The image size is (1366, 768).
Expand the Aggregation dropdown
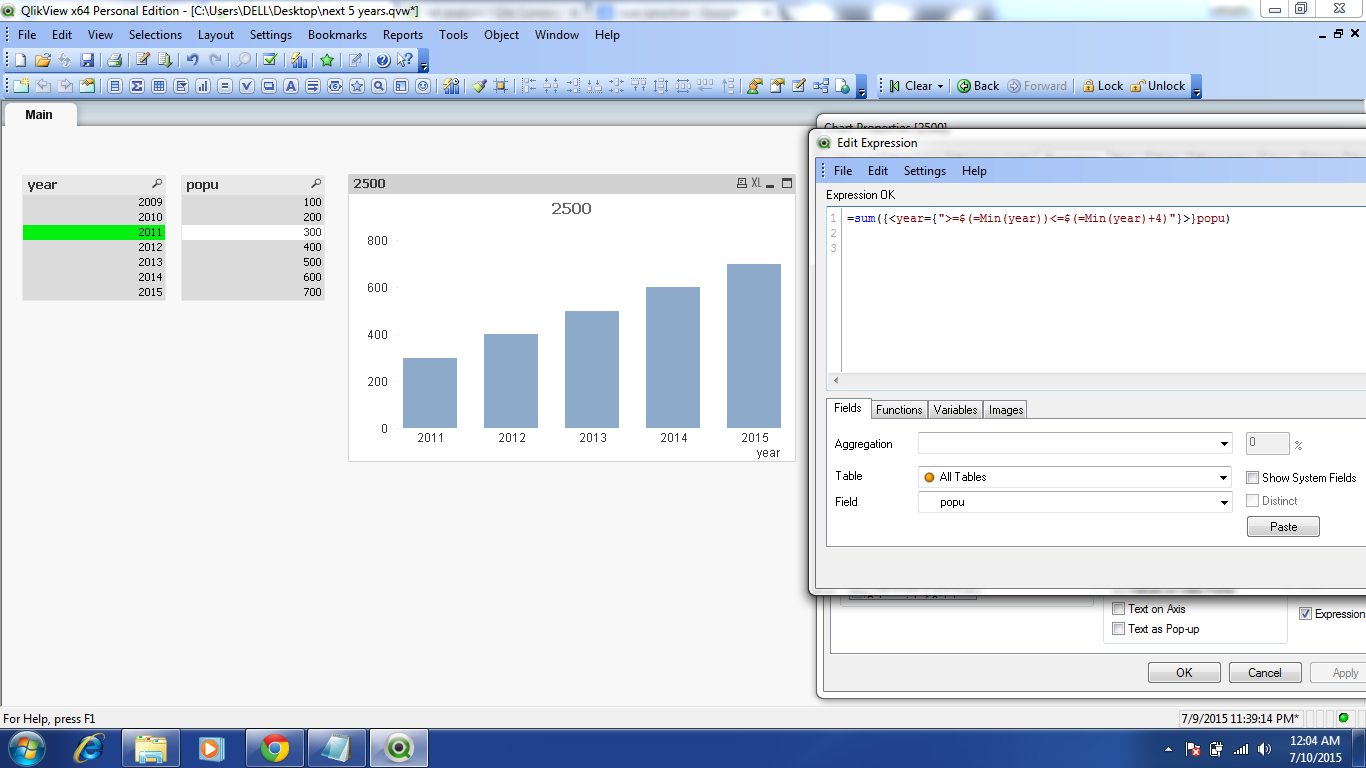[1224, 444]
